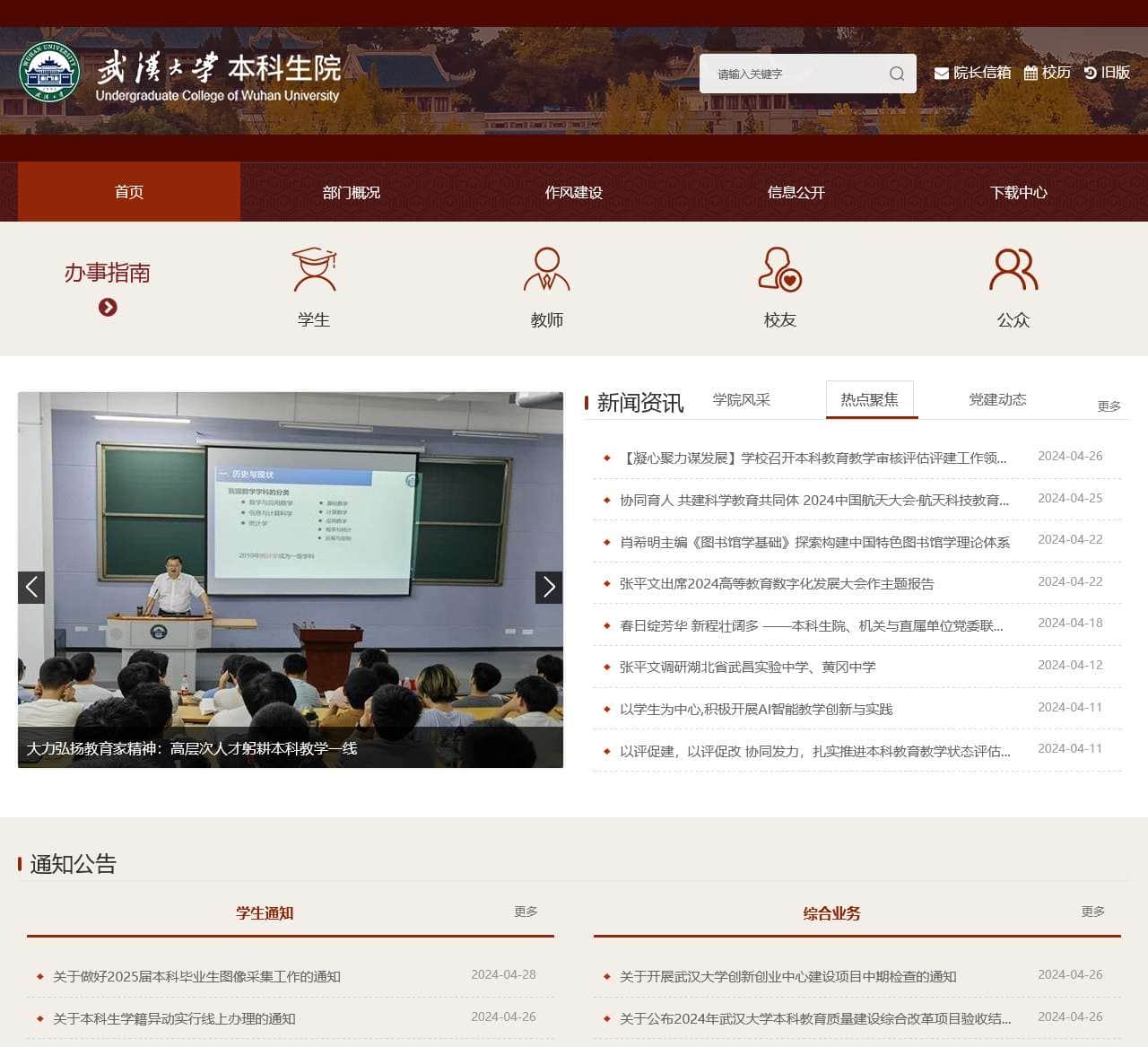Screen dimensions: 1148x1047
Task: Click the 校历 text link
Action: tap(1057, 73)
